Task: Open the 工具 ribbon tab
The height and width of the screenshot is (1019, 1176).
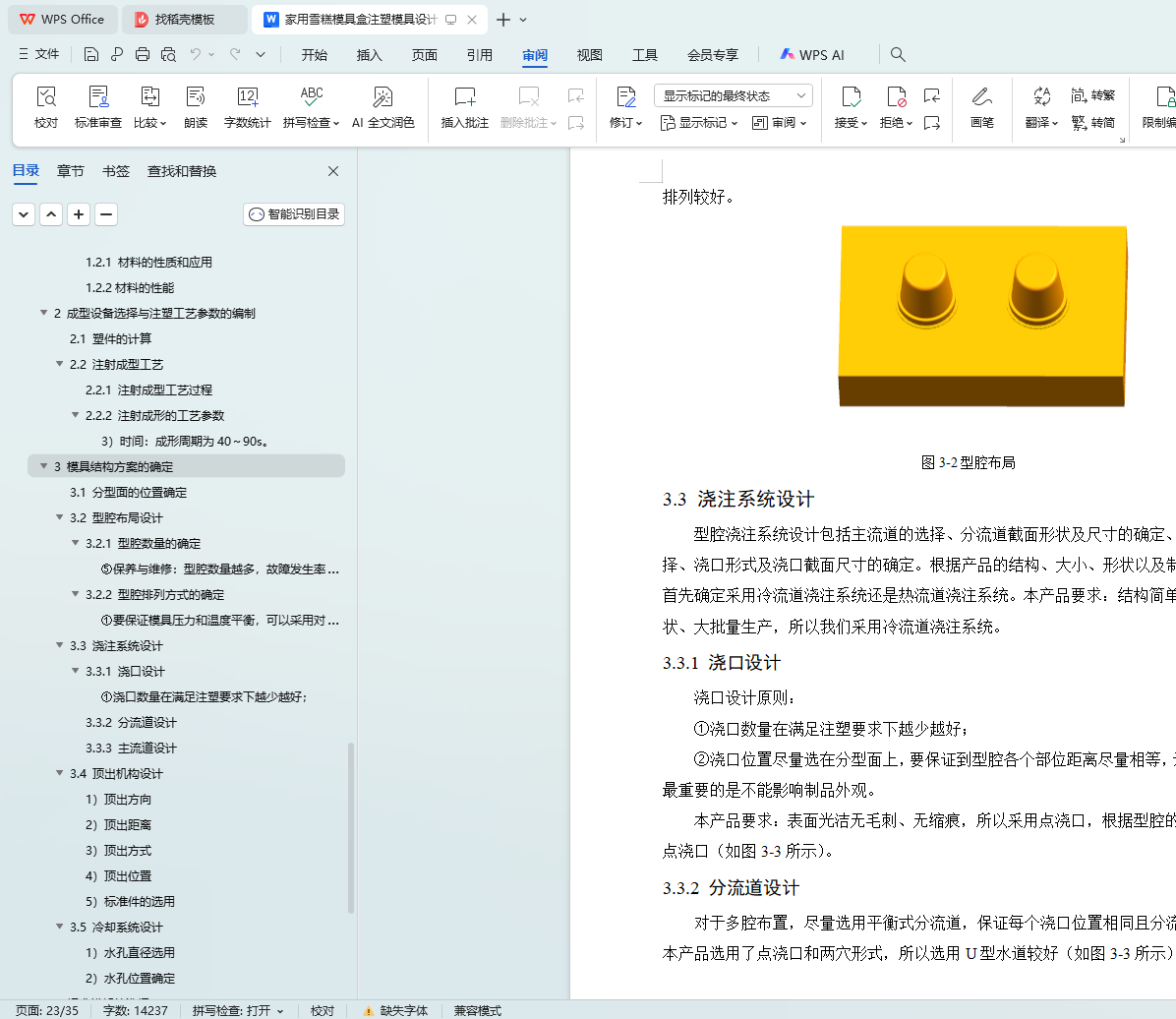Action: 644,55
